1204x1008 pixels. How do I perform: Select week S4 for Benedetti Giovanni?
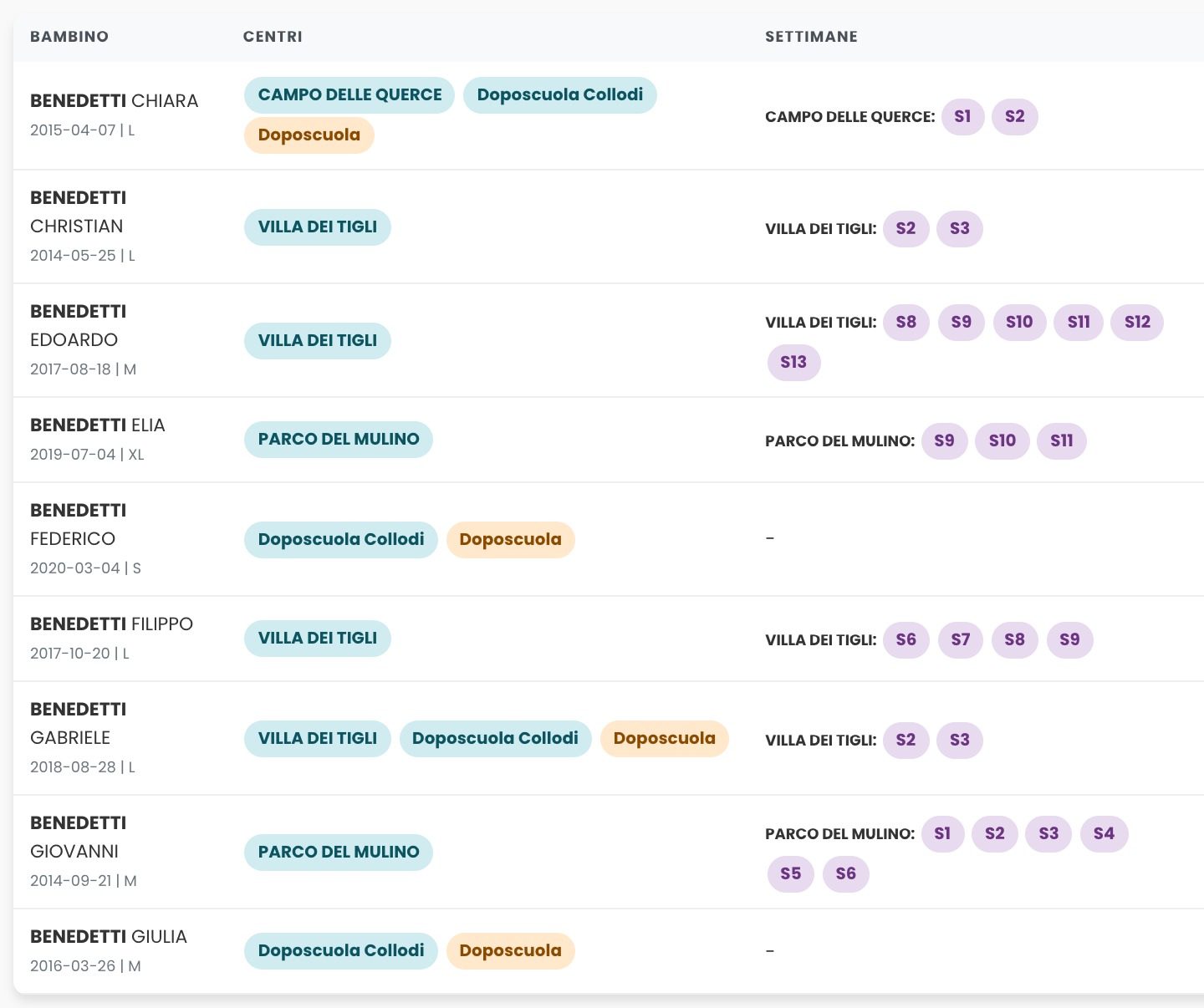(x=1105, y=834)
